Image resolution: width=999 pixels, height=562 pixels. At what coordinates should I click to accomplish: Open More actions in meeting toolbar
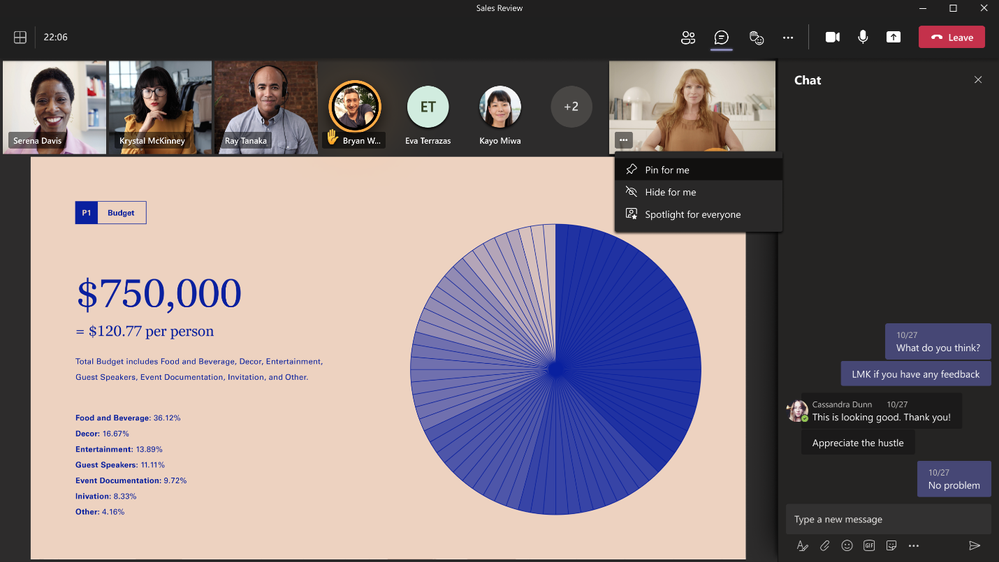[x=788, y=38]
